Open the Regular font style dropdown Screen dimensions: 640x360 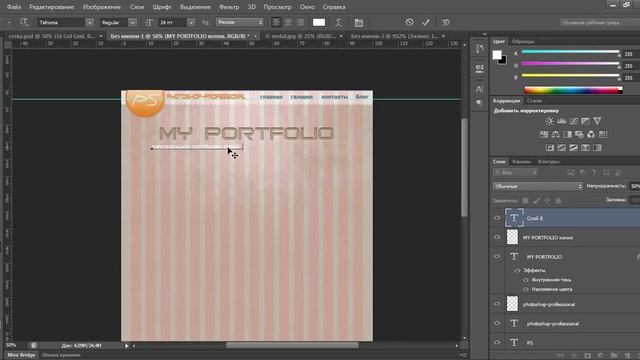(133, 22)
